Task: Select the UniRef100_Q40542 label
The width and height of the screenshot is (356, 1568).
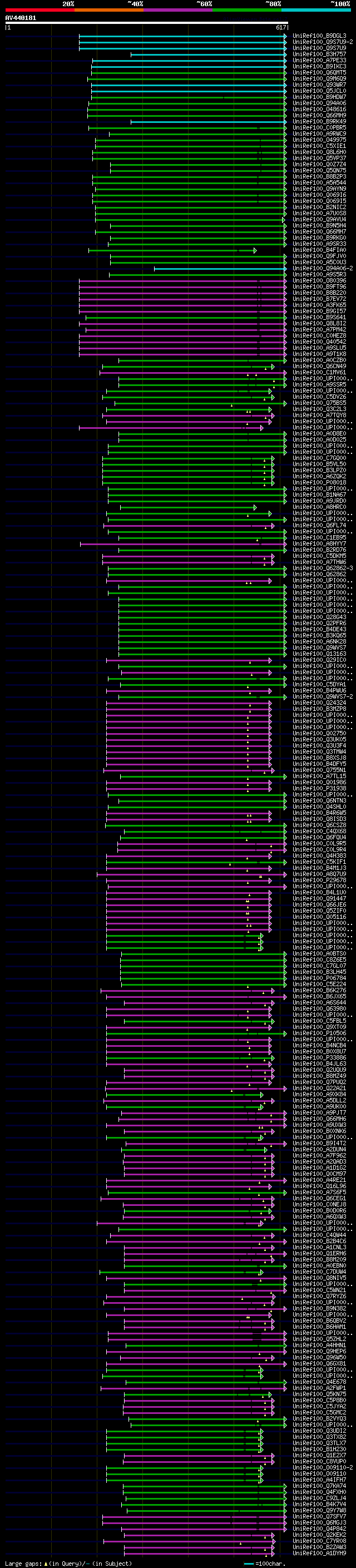Action: point(319,342)
